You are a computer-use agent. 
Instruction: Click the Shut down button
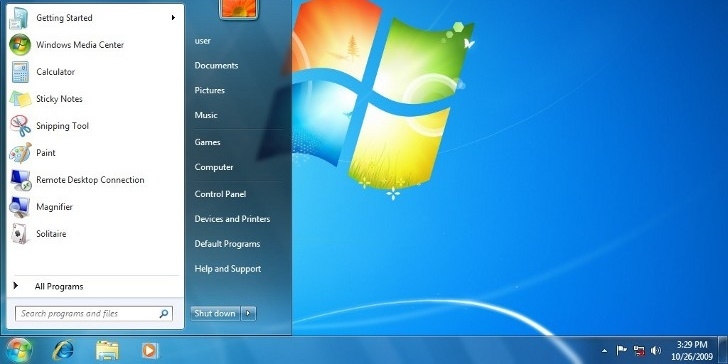pyautogui.click(x=215, y=314)
